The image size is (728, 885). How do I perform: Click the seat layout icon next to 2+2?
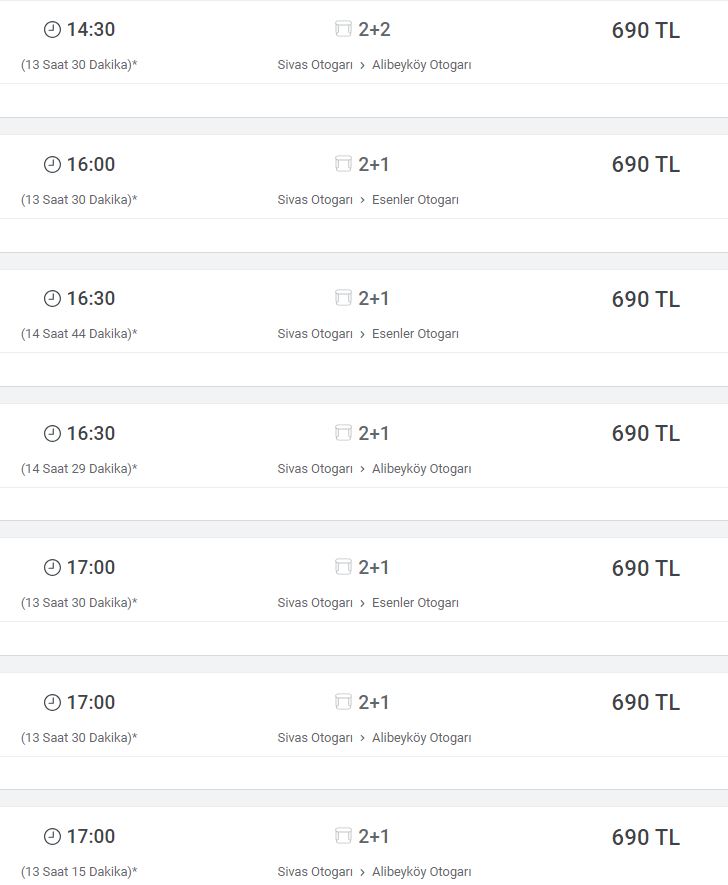[343, 30]
